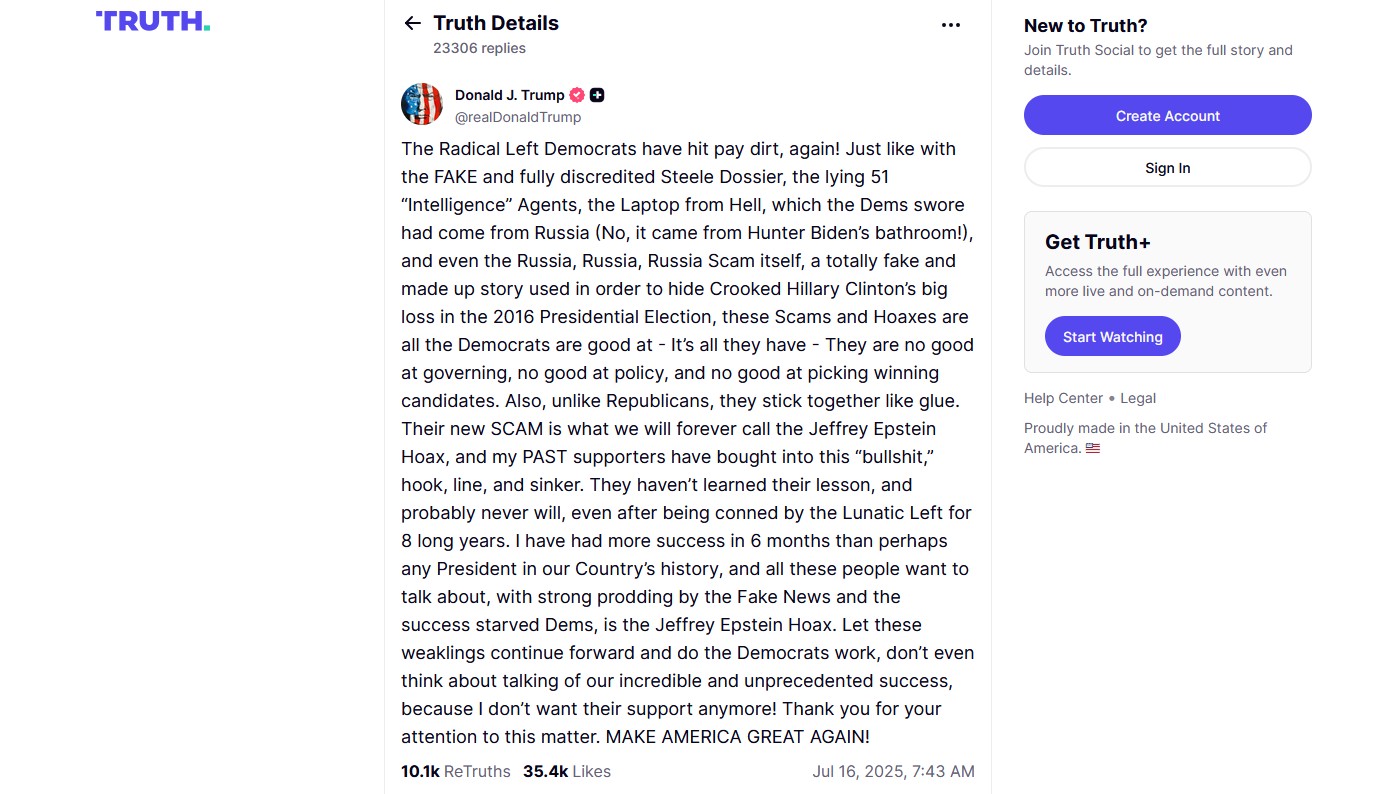Screen dimensions: 1400x794
Task: Open the Donald J. Trump profile name
Action: (x=509, y=95)
